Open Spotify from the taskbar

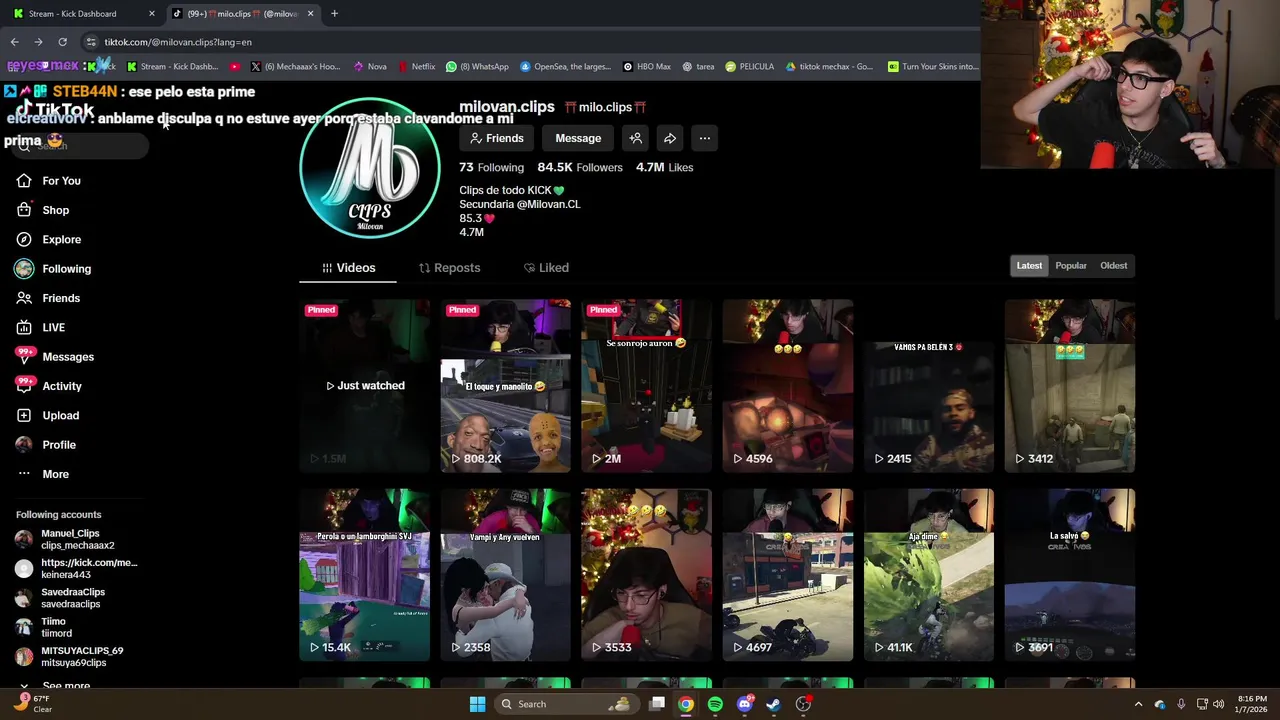click(x=715, y=704)
